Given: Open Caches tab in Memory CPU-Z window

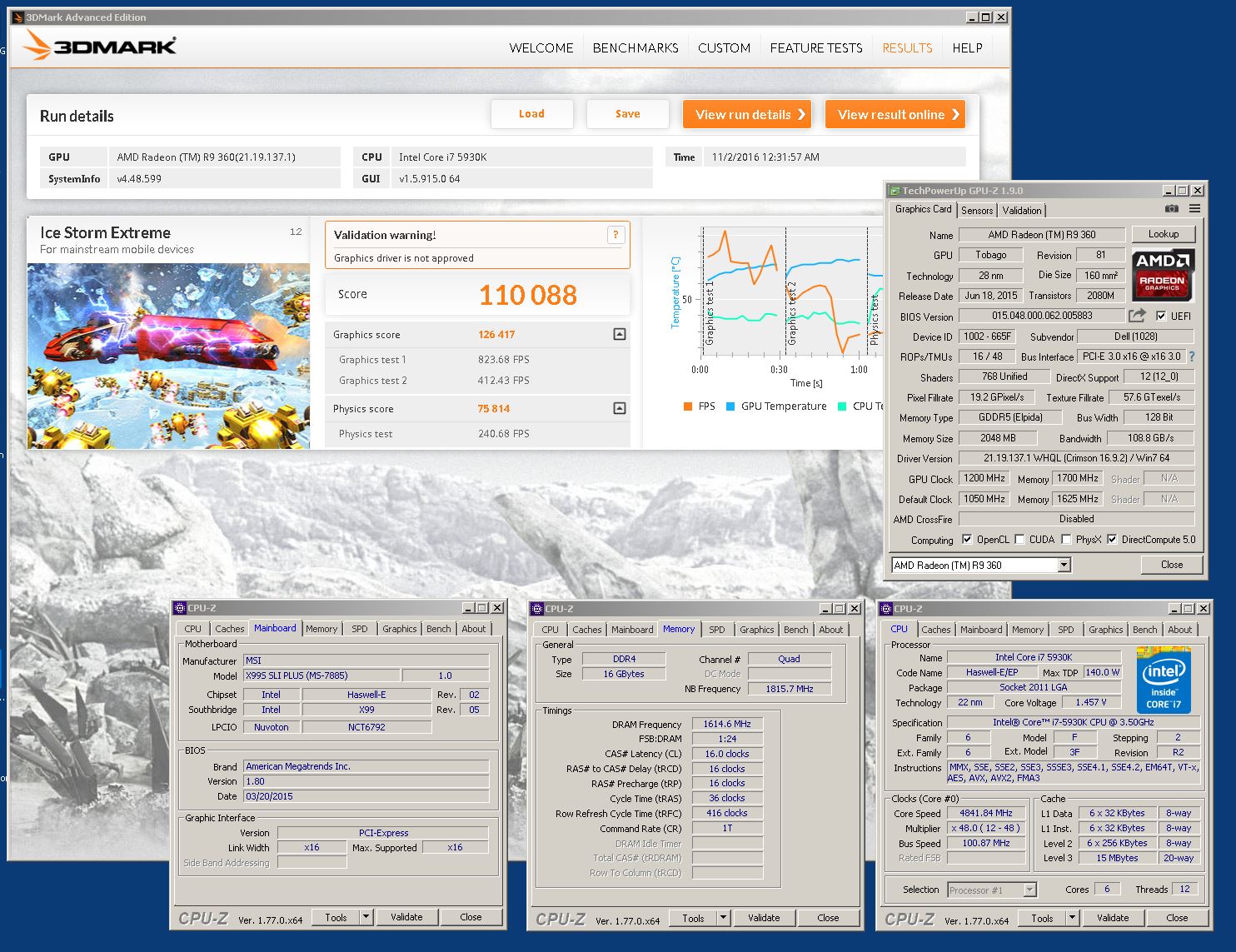Looking at the screenshot, I should click(x=587, y=630).
